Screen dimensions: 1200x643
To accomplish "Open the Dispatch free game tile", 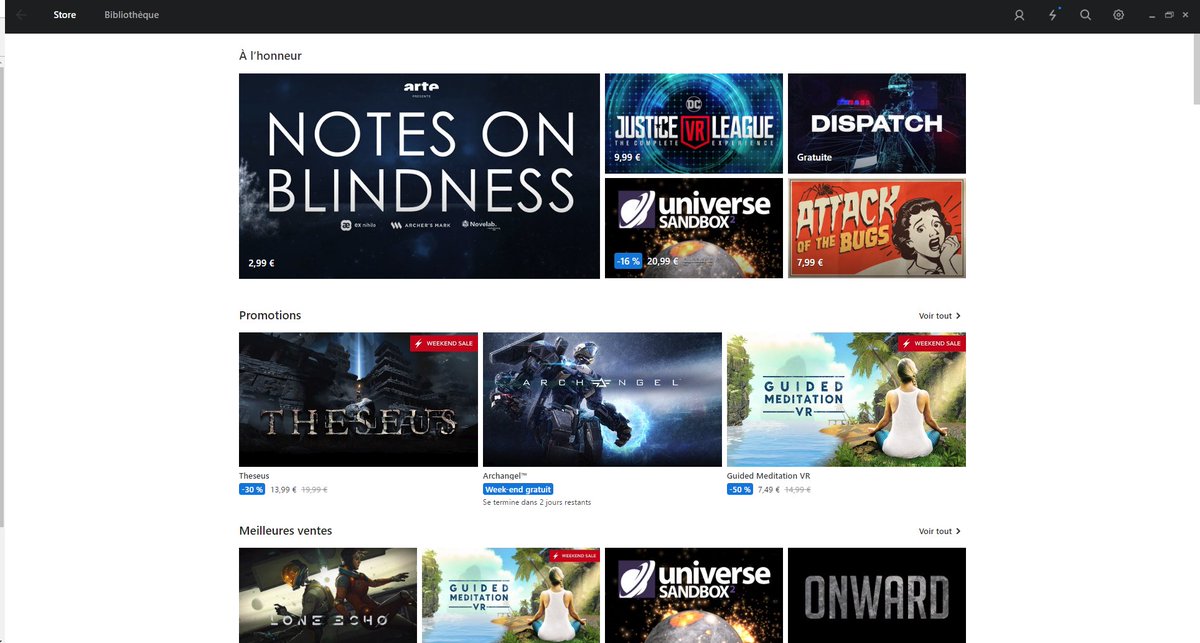I will pos(877,123).
